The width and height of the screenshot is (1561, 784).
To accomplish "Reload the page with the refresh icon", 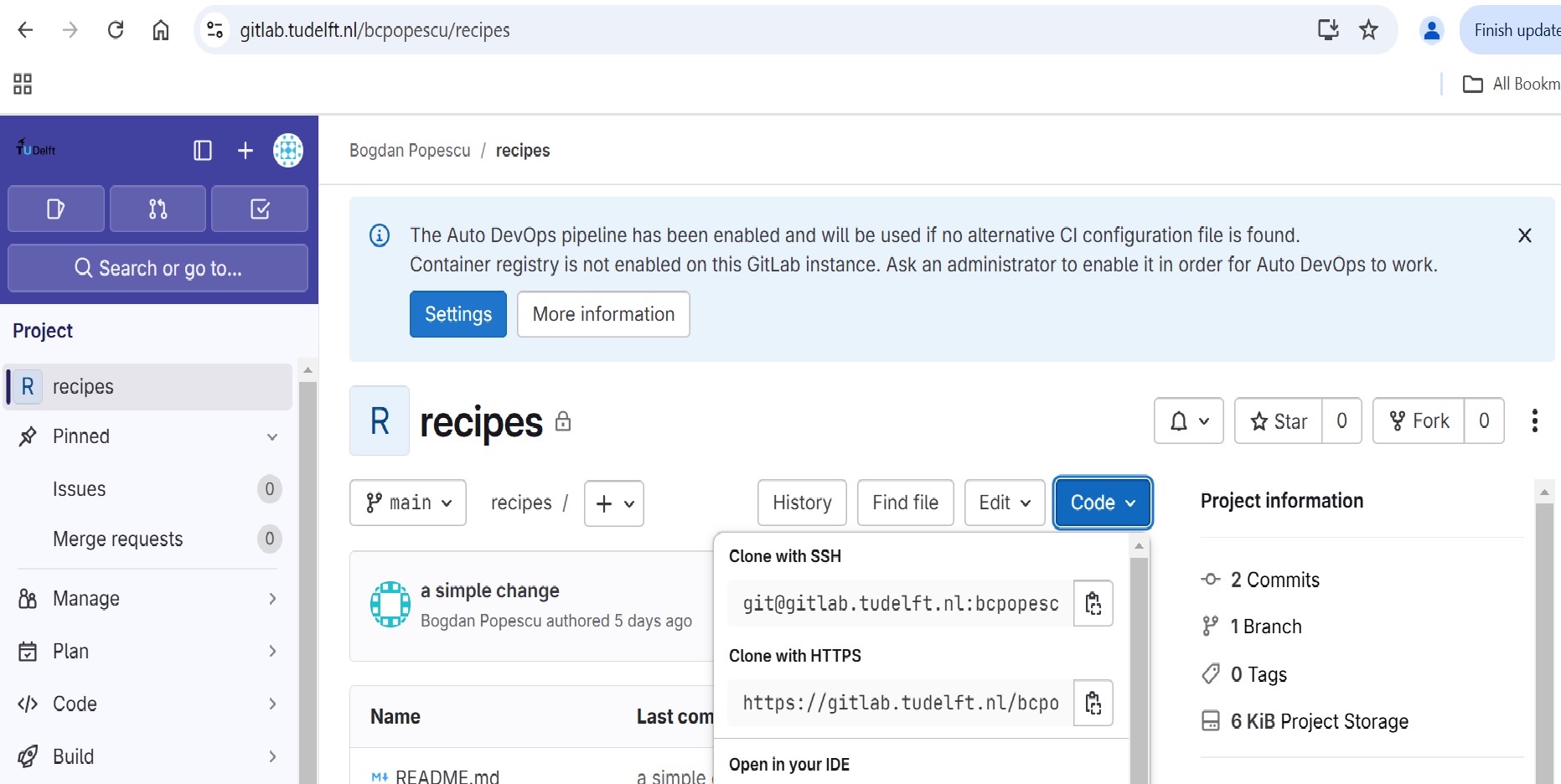I will 116,30.
